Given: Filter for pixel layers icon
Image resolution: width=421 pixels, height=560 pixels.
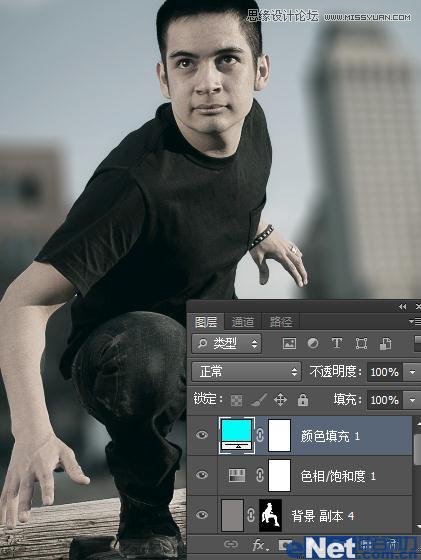Looking at the screenshot, I should 289,344.
